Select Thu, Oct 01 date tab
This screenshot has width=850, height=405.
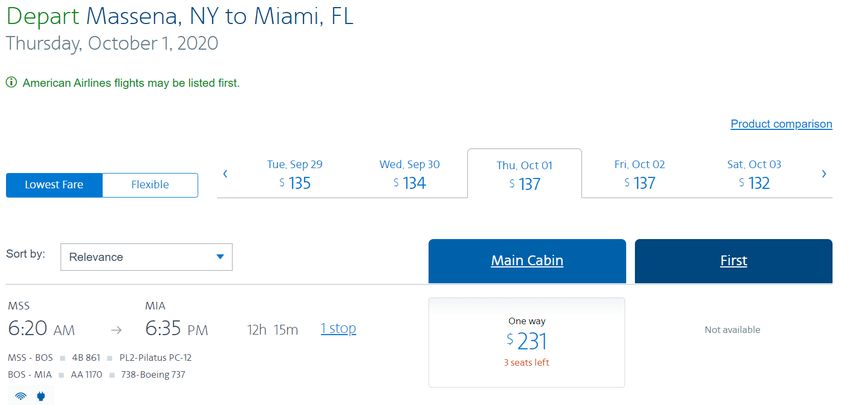525,174
